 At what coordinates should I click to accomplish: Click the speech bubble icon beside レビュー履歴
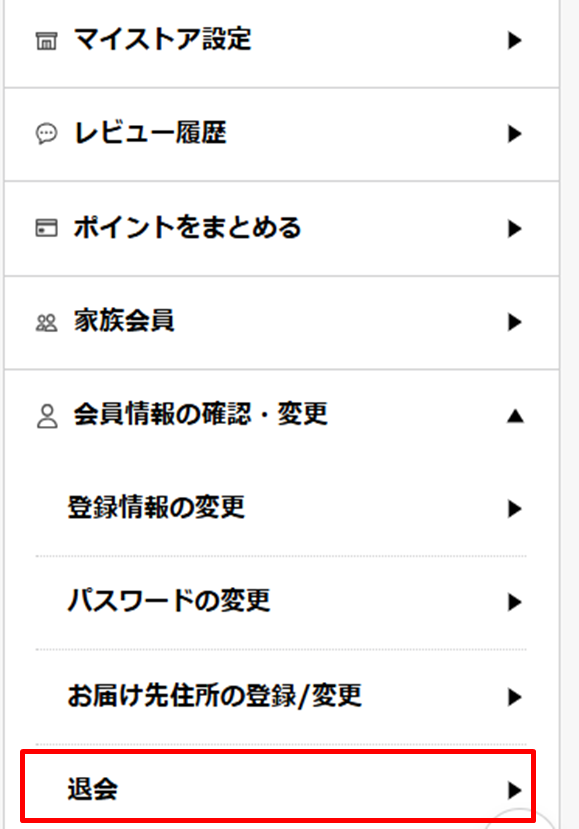46,133
